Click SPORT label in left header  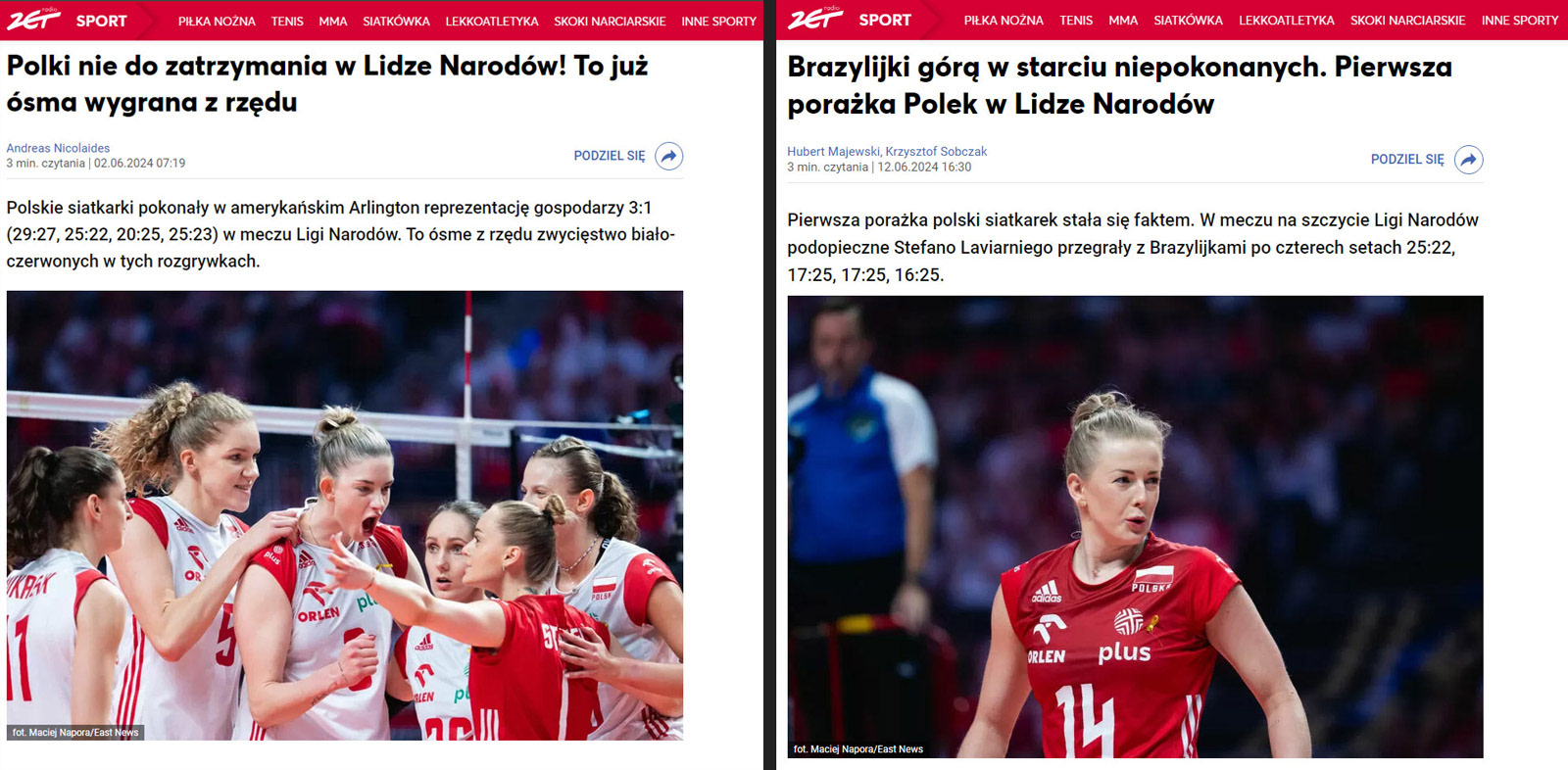101,21
